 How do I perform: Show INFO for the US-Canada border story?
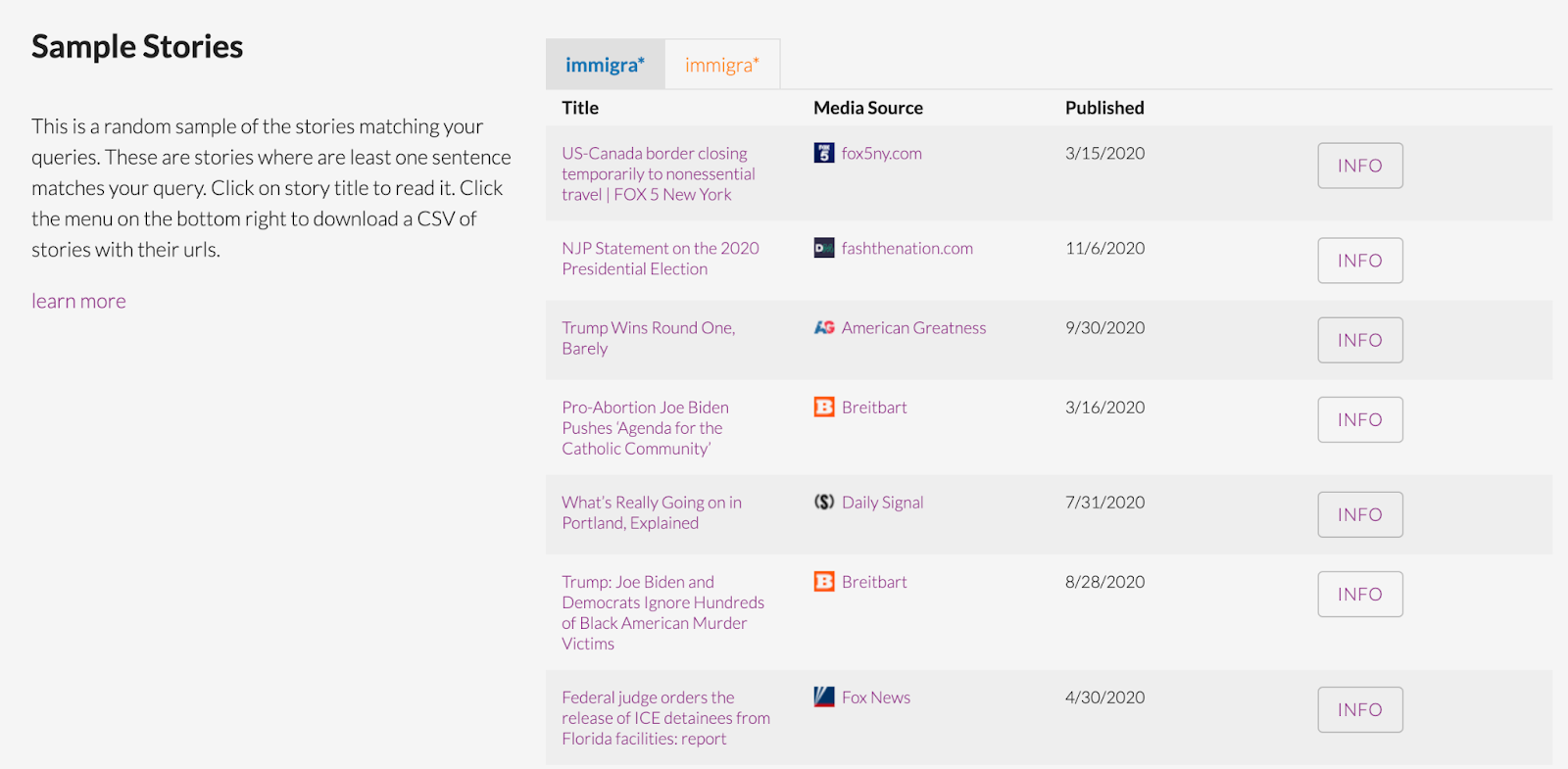click(x=1359, y=166)
